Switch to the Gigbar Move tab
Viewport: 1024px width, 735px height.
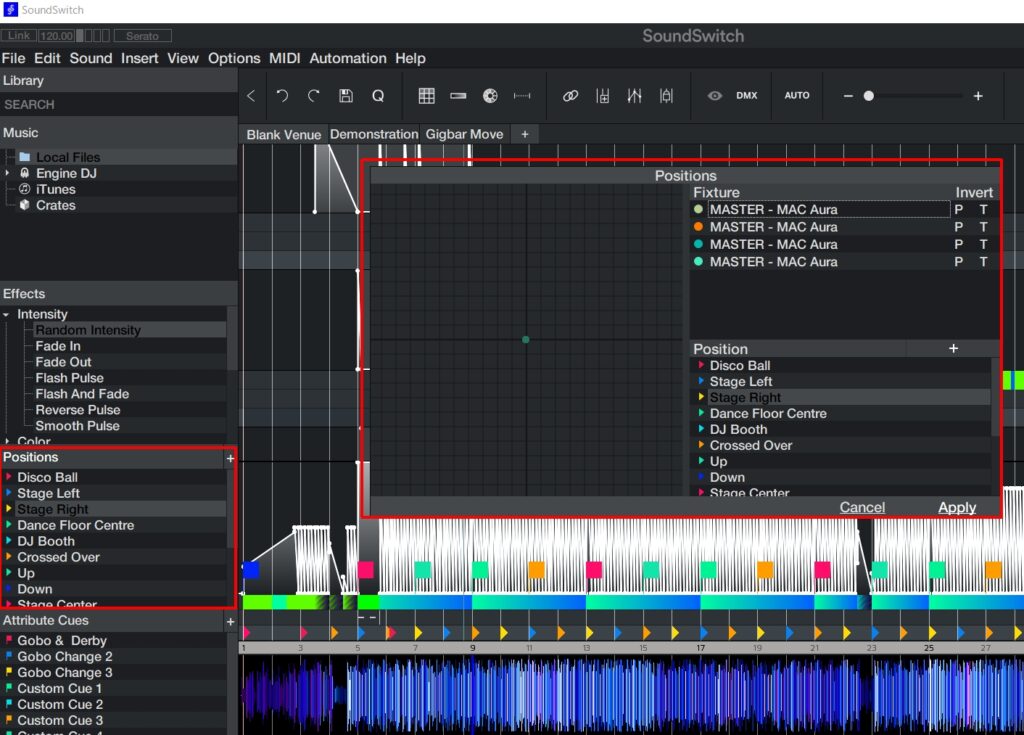(x=464, y=134)
